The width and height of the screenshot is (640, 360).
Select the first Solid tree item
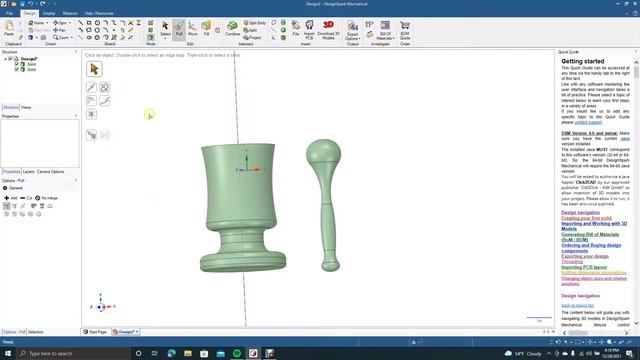pos(31,64)
